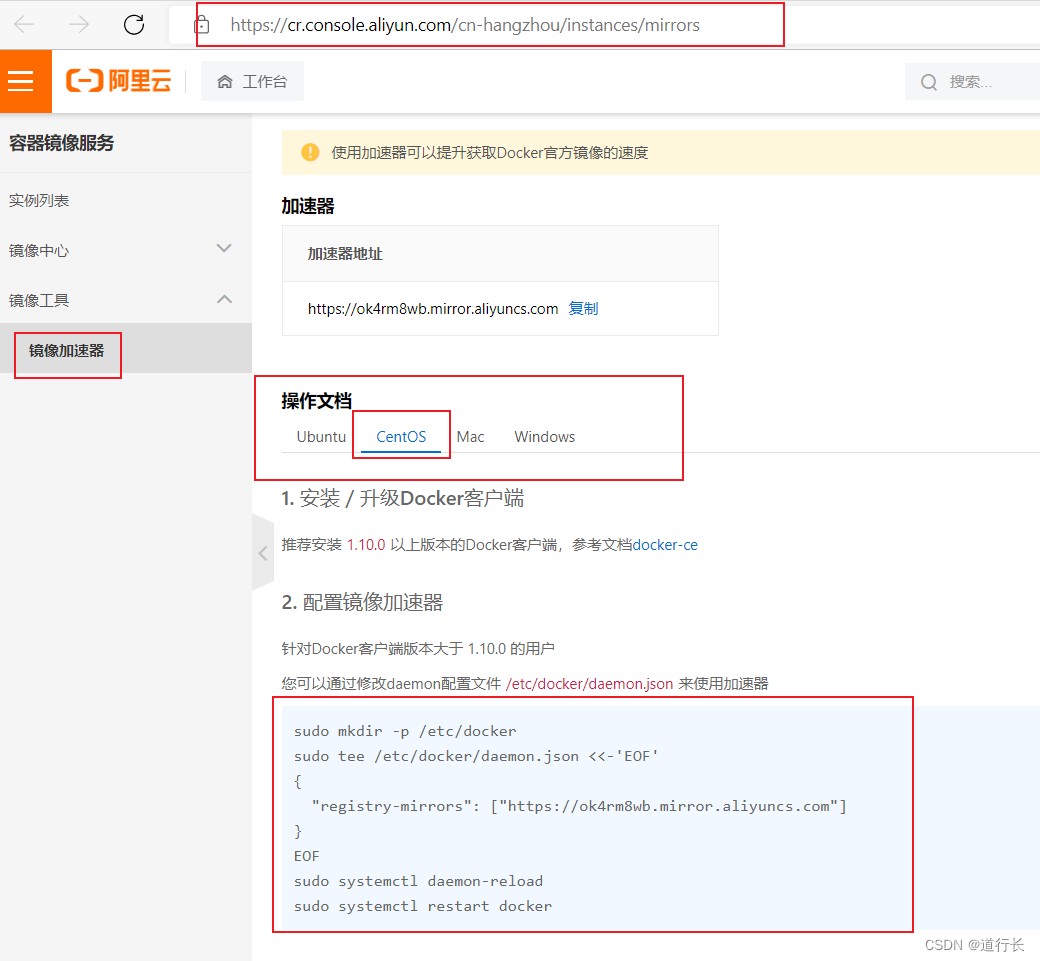The image size is (1040, 961).
Task: Open the docker-ce documentation link
Action: [x=665, y=545]
